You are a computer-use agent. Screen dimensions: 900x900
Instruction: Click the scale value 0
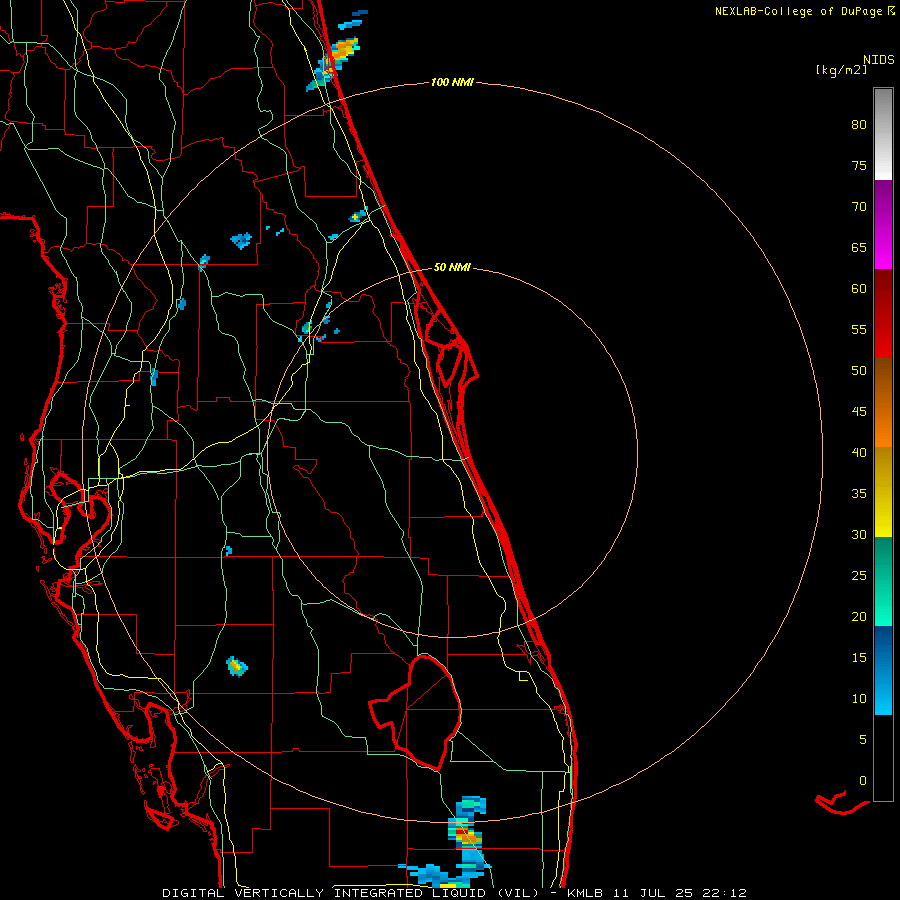[x=863, y=781]
